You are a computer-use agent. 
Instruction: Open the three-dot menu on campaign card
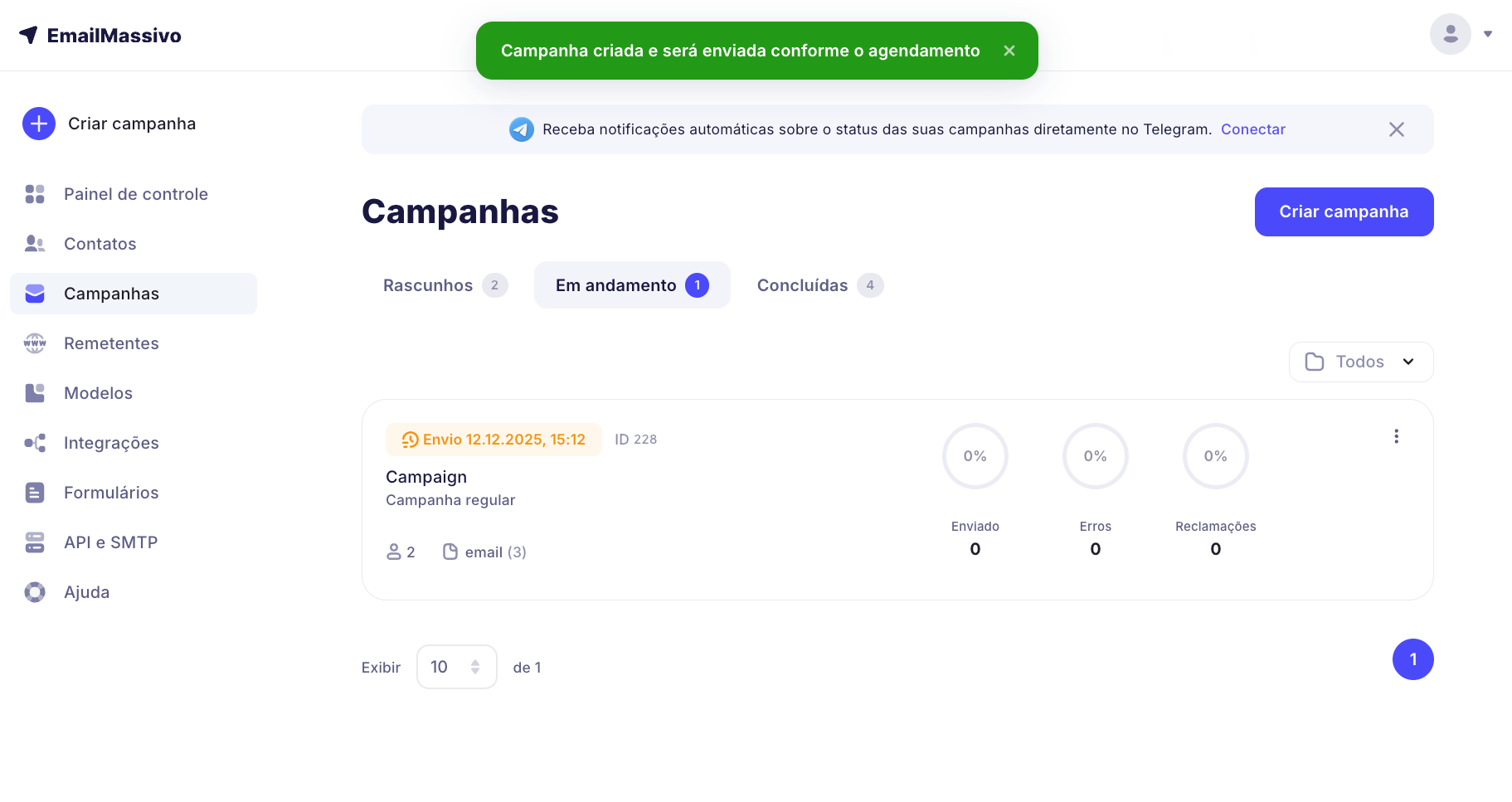pos(1396,436)
